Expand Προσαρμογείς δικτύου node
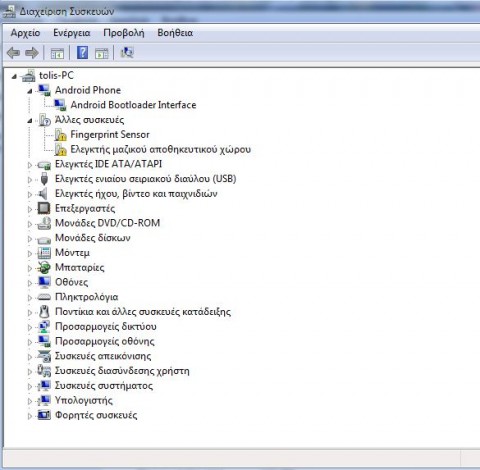The image size is (480, 470). [x=30, y=327]
